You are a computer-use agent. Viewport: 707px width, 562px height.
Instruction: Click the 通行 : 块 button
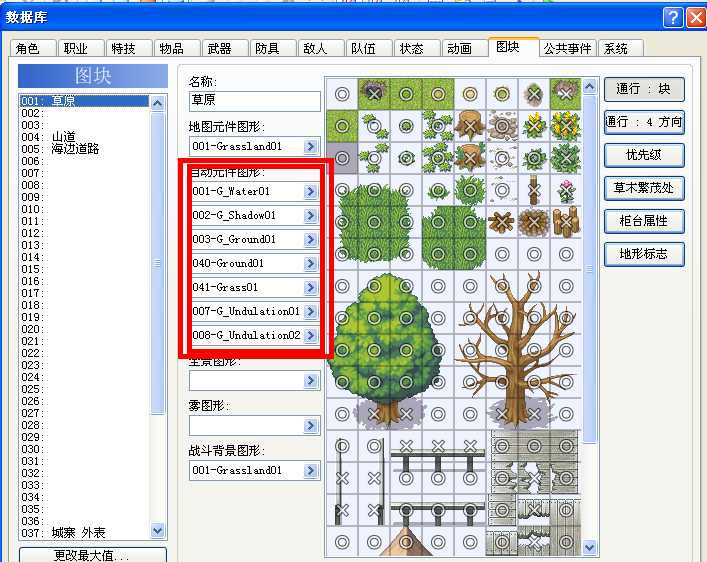pyautogui.click(x=644, y=89)
